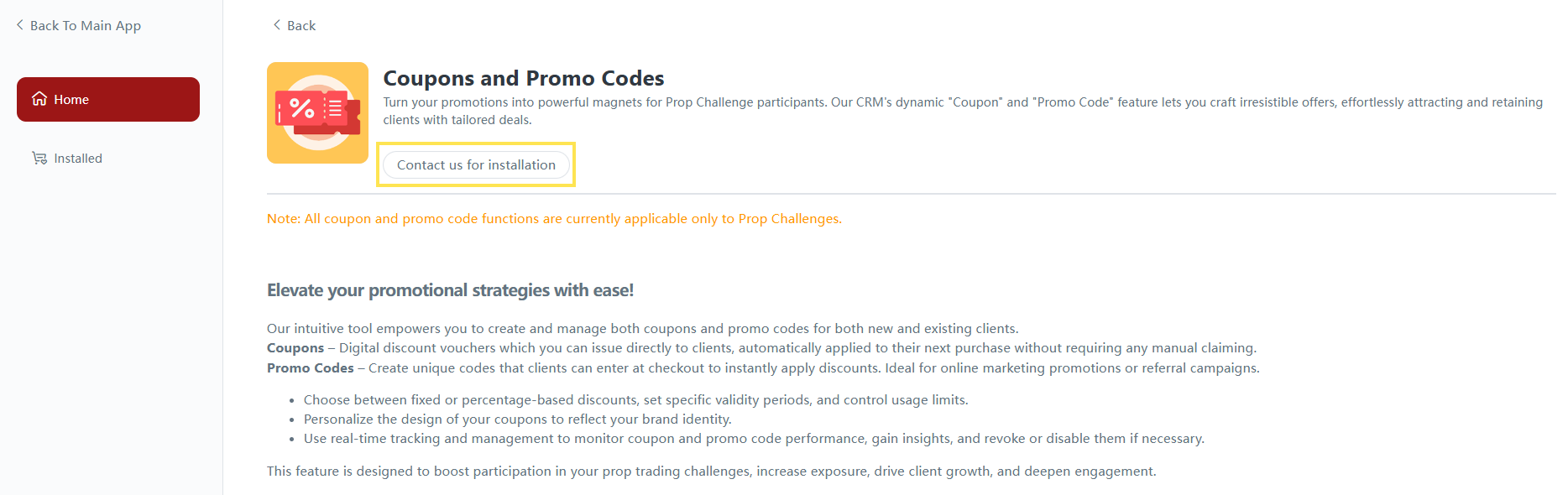The width and height of the screenshot is (1568, 495).
Task: Click the Coupons and Promo Codes title
Action: pyautogui.click(x=523, y=78)
